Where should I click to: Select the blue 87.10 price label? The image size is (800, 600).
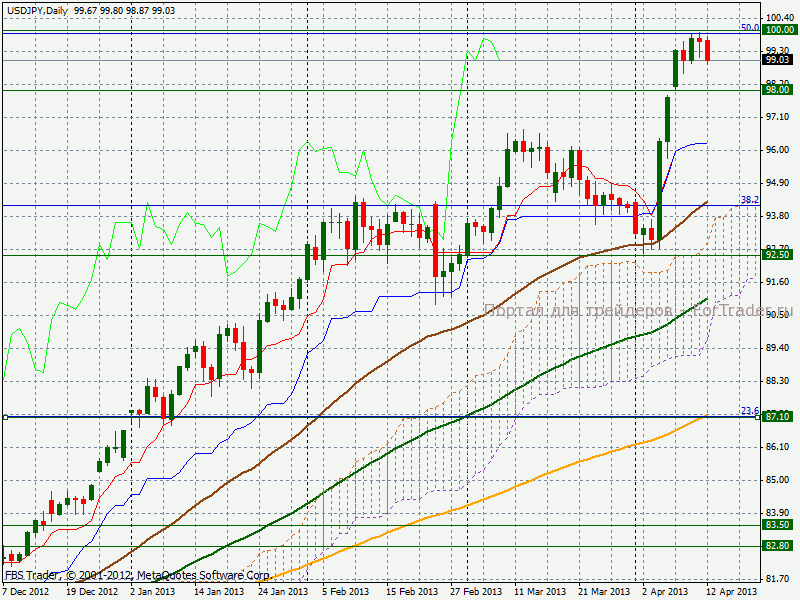click(x=778, y=416)
